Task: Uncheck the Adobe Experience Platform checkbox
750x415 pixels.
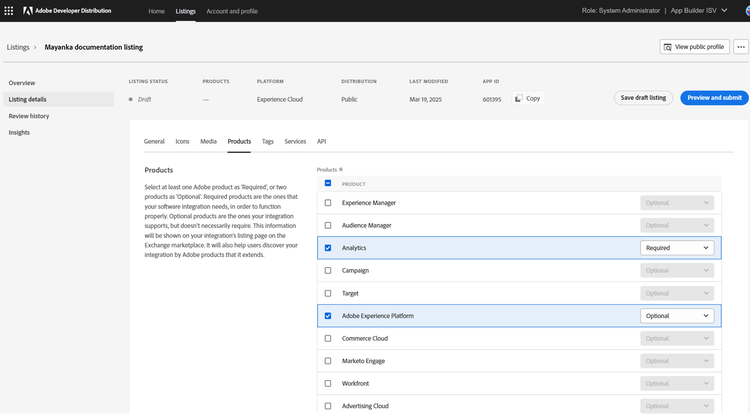Action: (x=328, y=316)
